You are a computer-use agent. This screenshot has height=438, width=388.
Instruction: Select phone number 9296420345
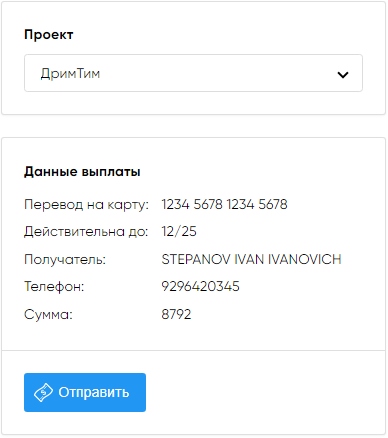200,287
